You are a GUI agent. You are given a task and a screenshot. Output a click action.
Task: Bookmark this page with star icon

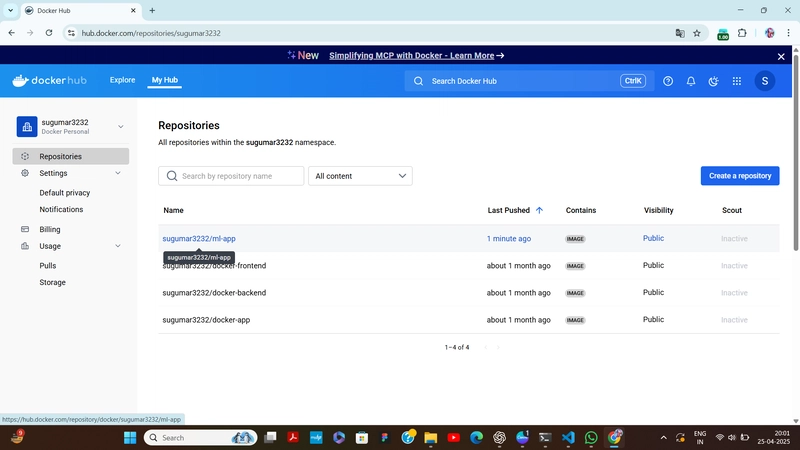tap(697, 33)
